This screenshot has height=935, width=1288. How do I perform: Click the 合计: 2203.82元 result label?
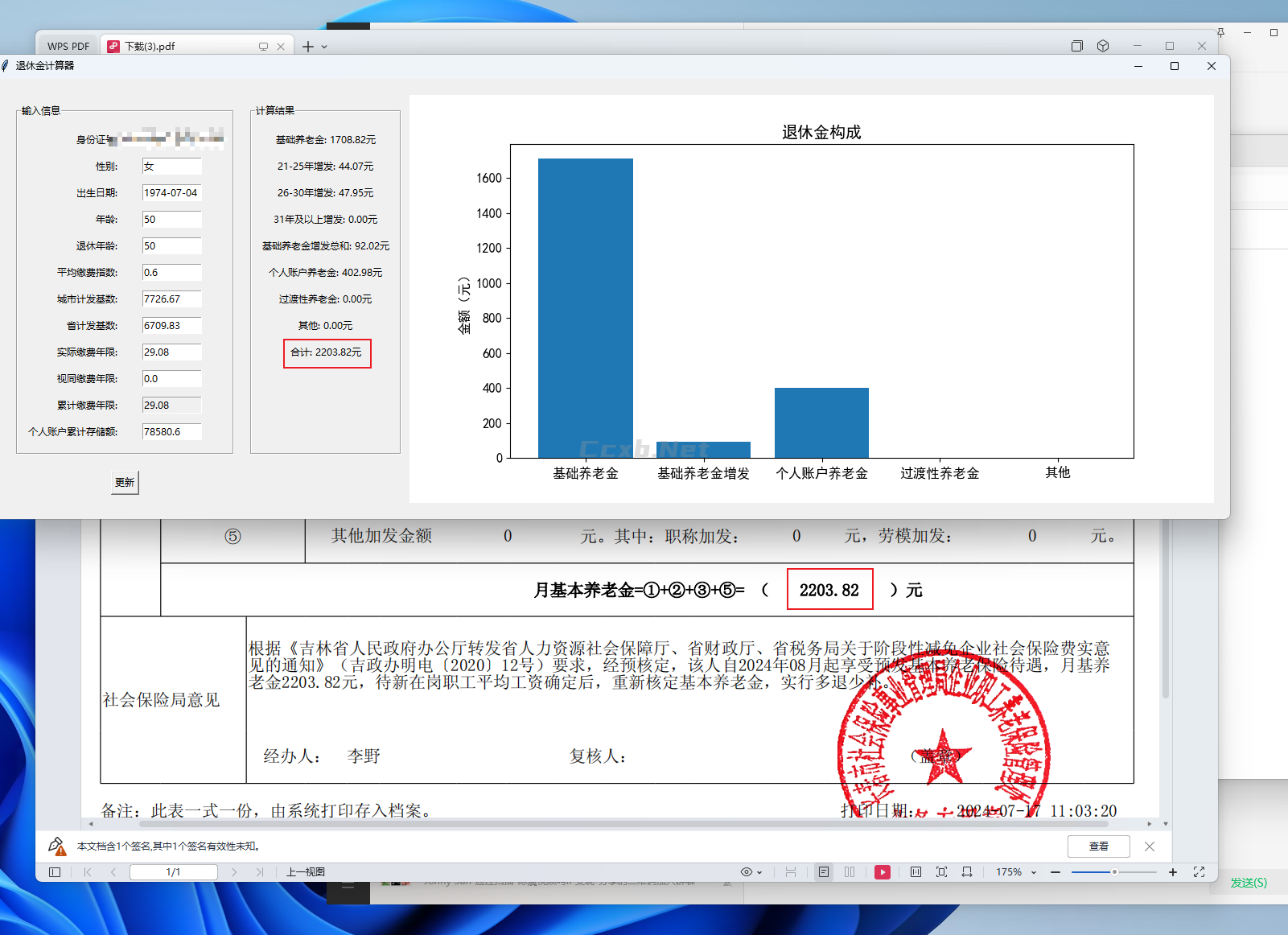[326, 352]
